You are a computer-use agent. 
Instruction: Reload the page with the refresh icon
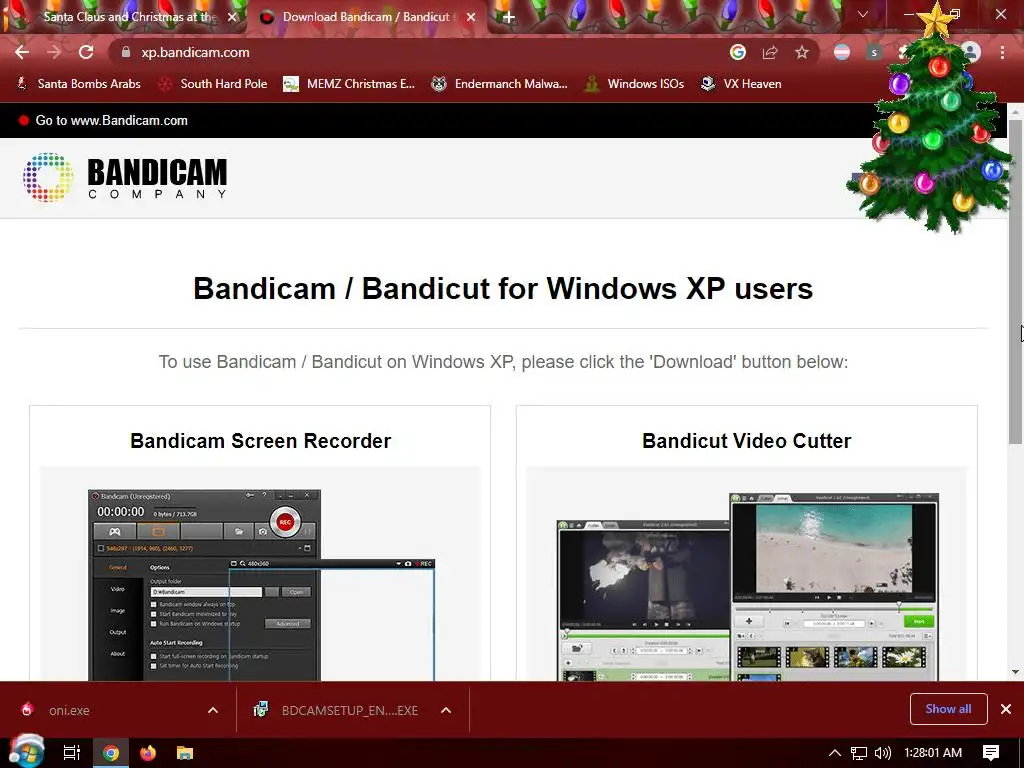[86, 52]
